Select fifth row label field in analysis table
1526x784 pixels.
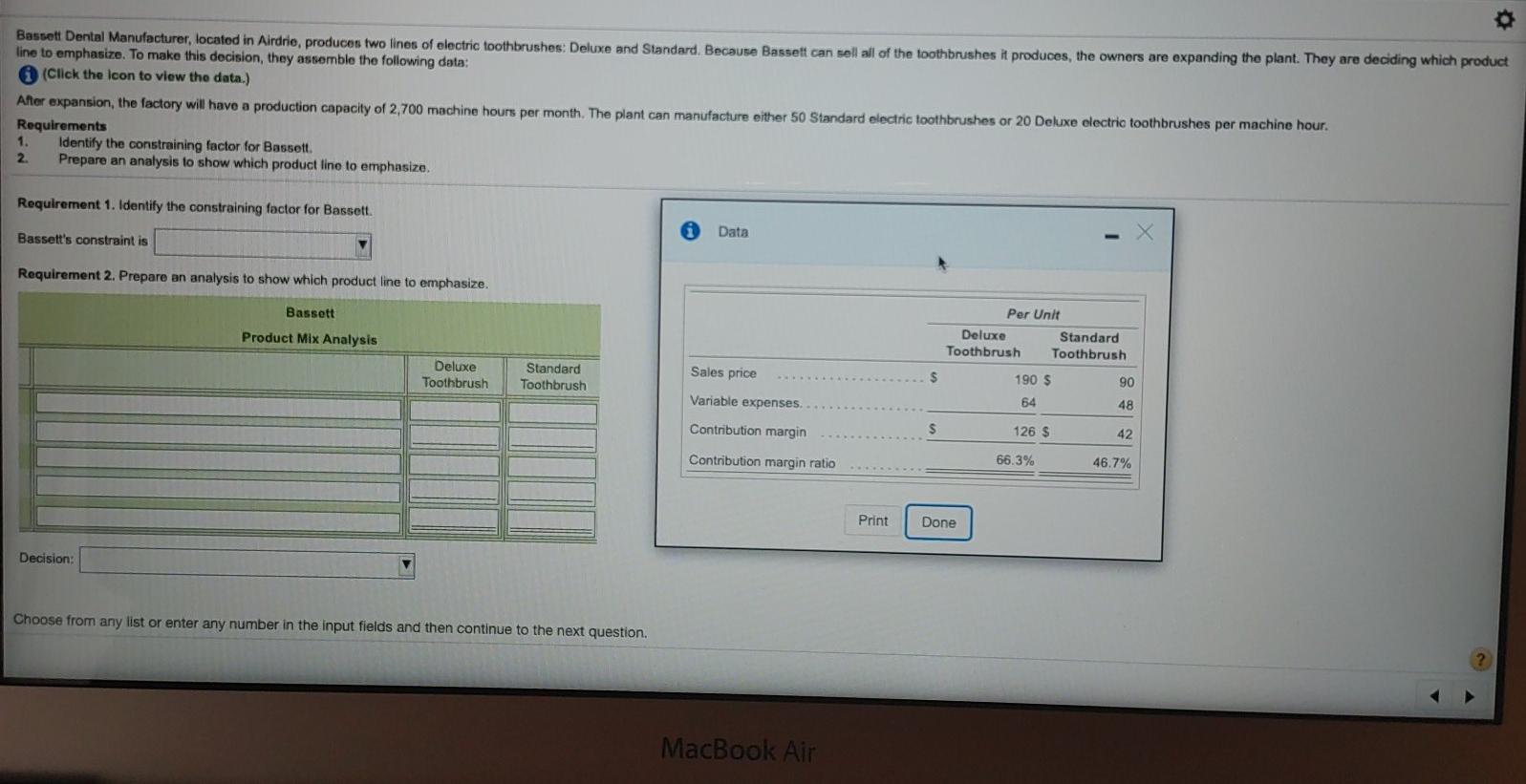(x=219, y=521)
